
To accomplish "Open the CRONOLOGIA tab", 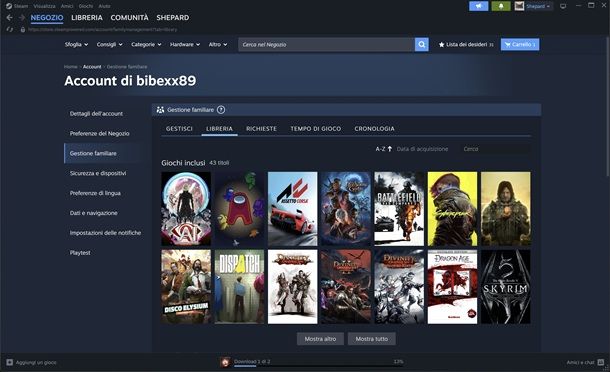I will point(374,128).
